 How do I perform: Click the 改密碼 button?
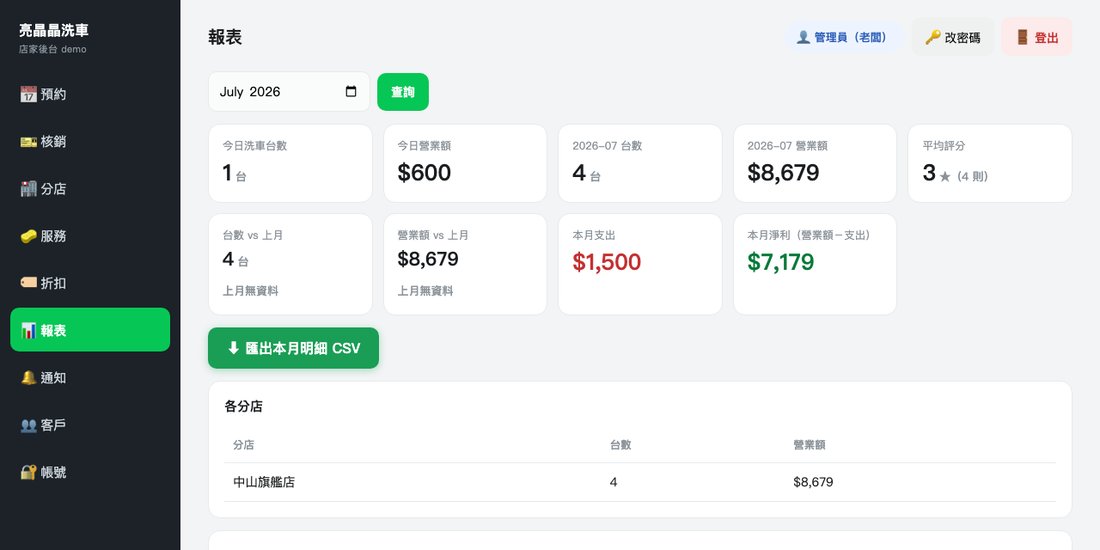(953, 37)
